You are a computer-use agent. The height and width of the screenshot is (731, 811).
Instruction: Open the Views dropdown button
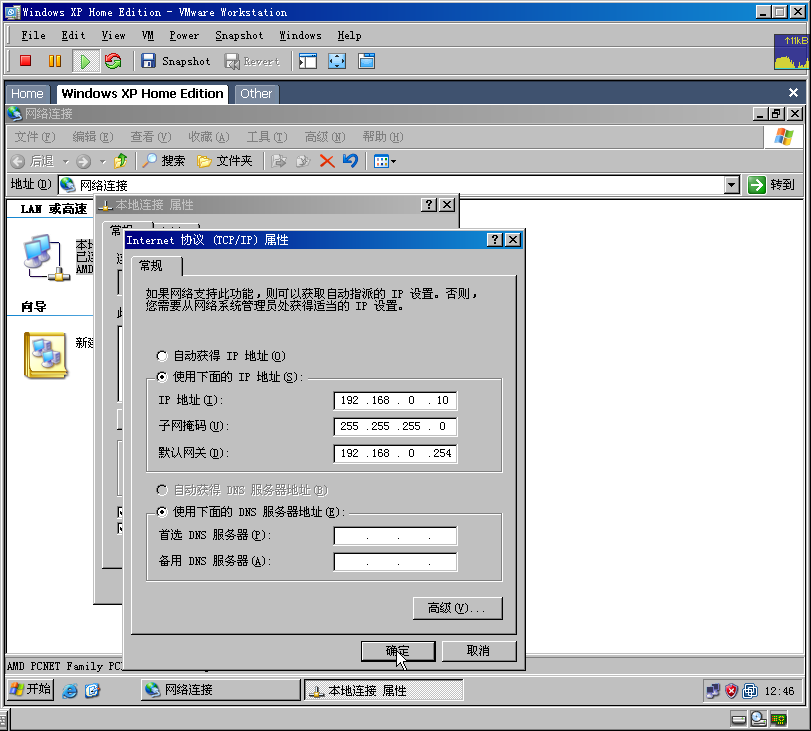coord(385,161)
